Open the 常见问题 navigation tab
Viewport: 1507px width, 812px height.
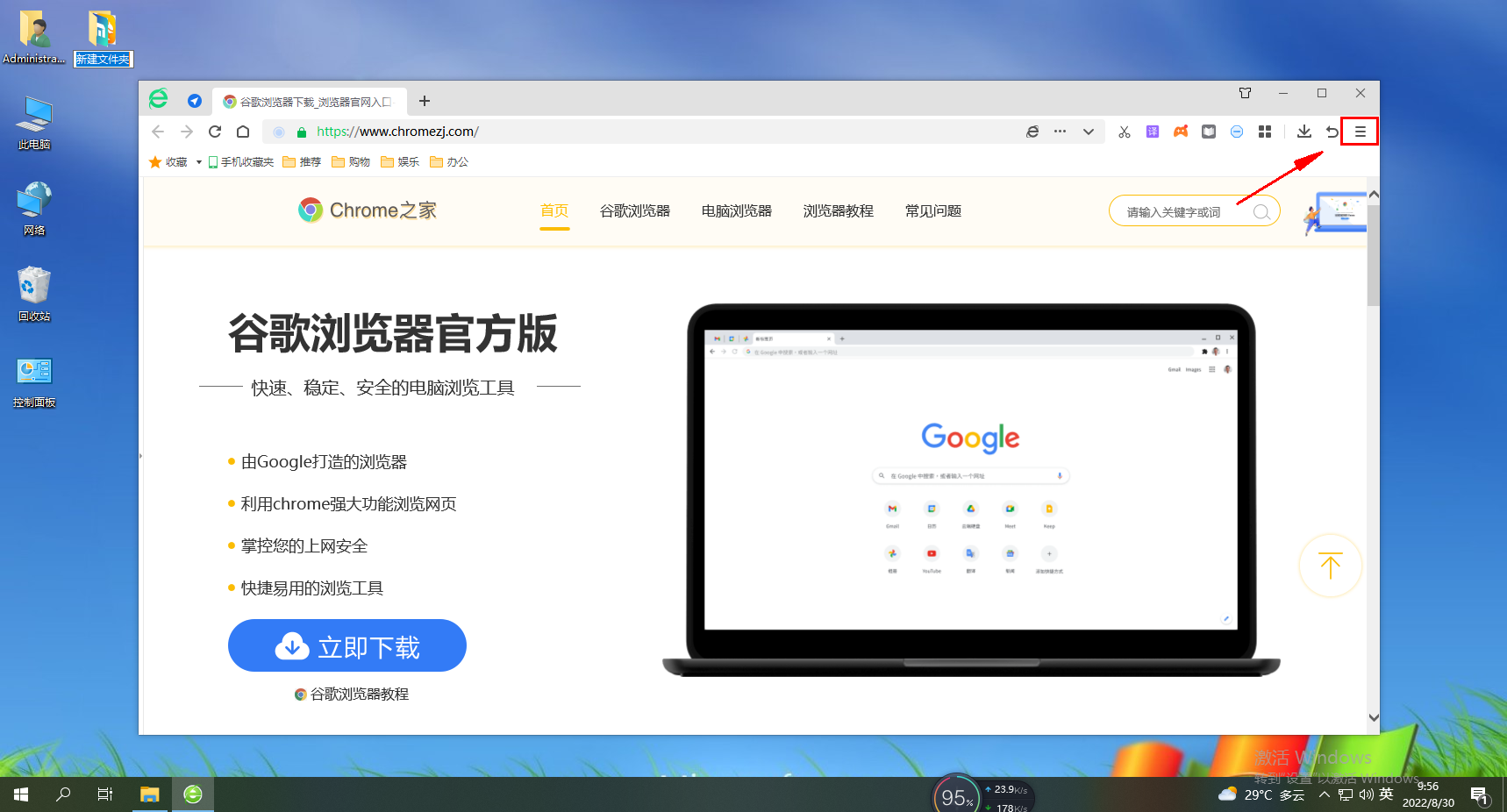(x=932, y=211)
